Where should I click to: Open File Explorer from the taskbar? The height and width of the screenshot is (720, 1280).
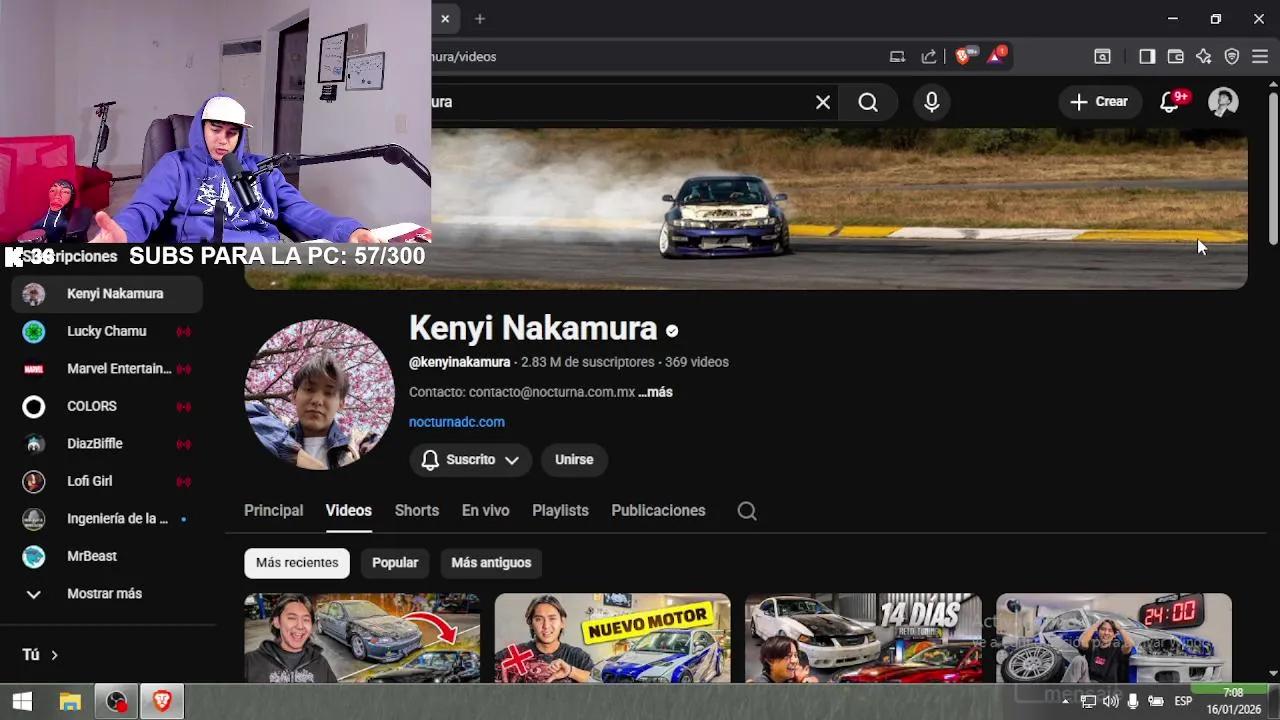pyautogui.click(x=69, y=702)
